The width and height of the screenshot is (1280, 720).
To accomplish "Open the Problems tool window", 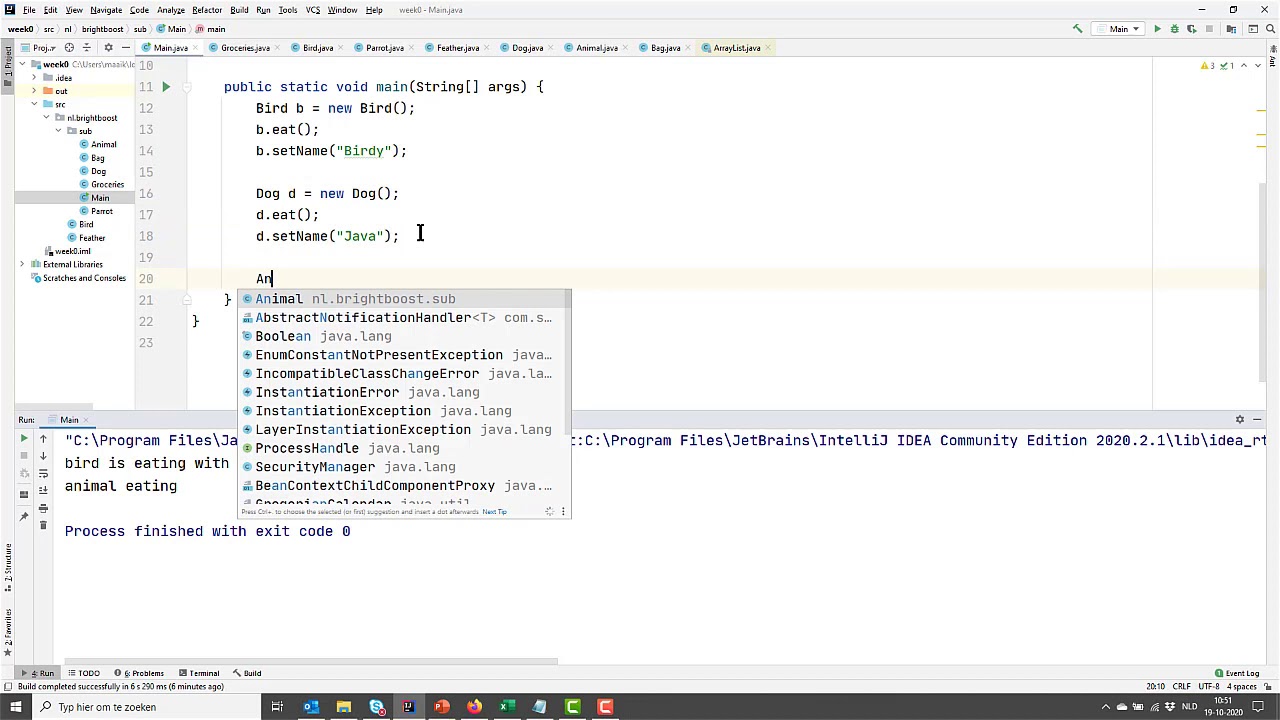I will tap(139, 673).
